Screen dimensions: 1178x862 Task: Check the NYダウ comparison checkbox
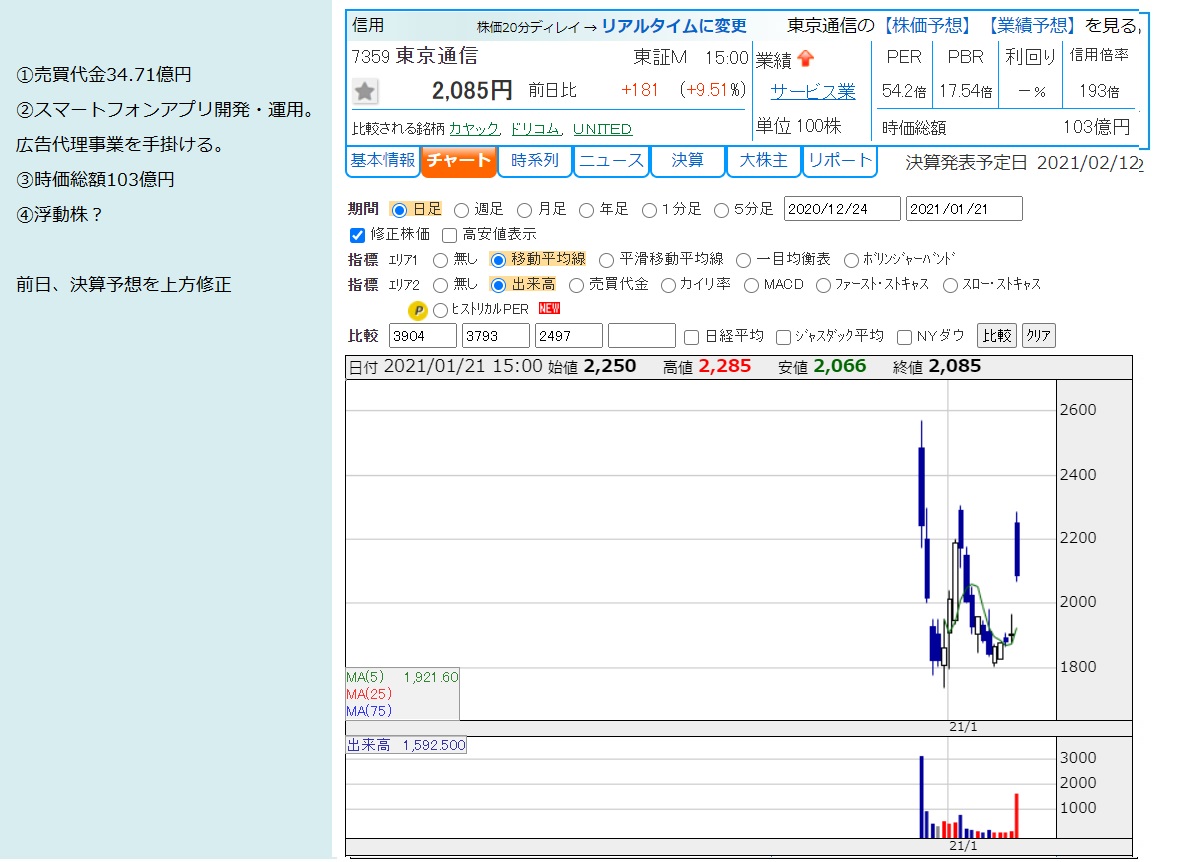tap(905, 337)
